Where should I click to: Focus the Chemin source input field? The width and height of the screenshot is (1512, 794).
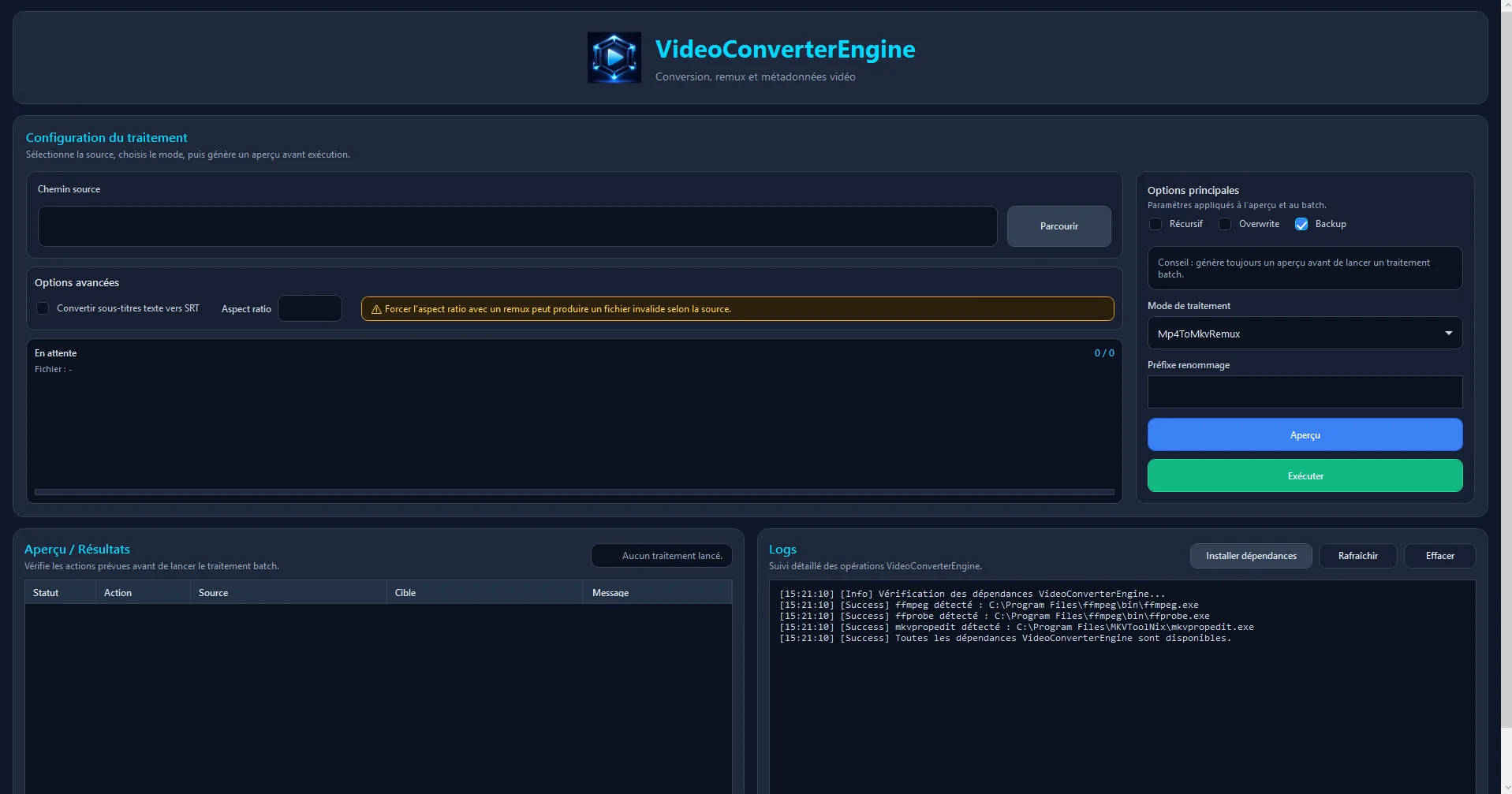pos(517,226)
